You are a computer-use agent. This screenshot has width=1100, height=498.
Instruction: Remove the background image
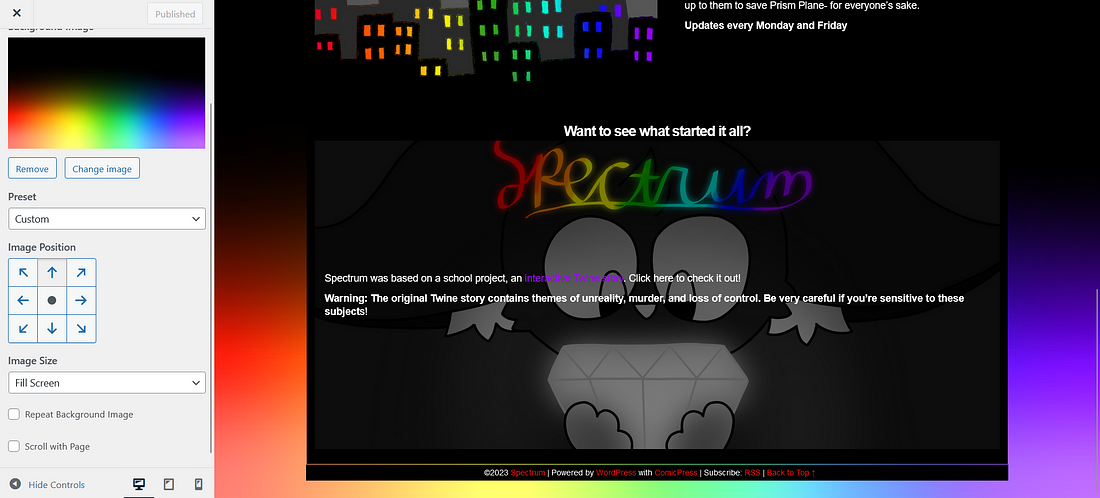(x=32, y=168)
